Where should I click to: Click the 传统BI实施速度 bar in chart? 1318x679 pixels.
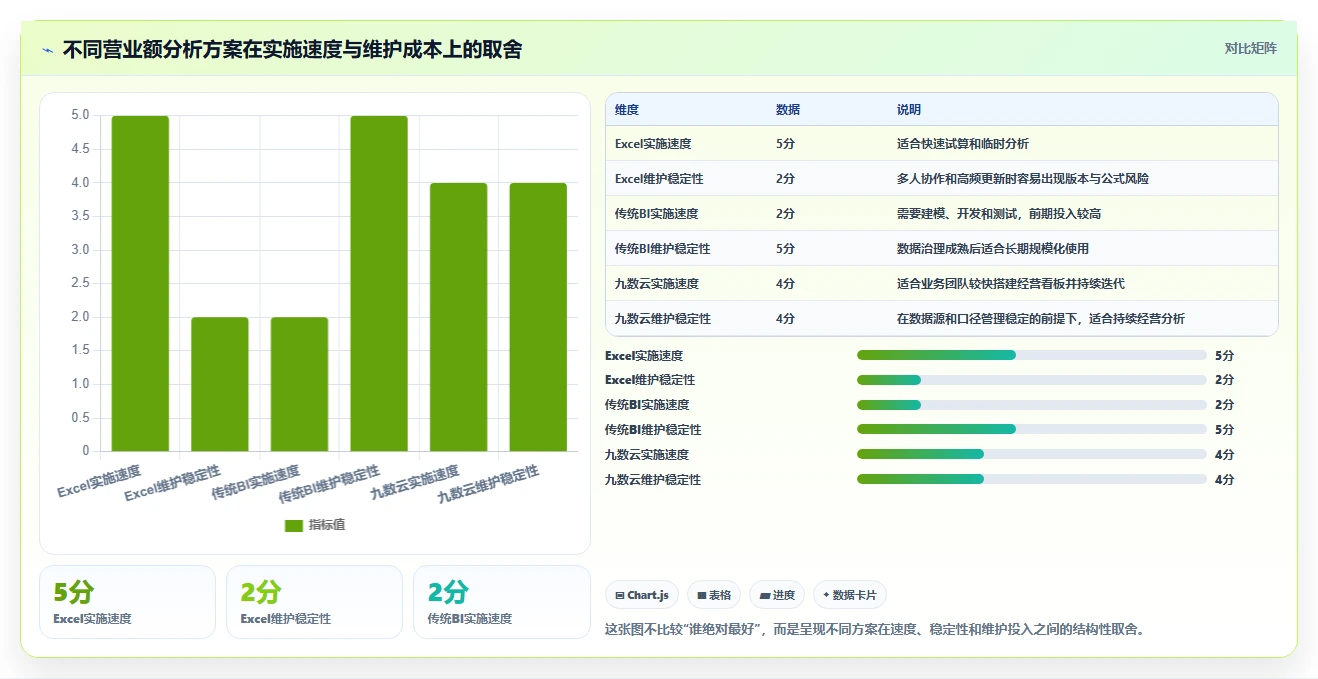[299, 384]
